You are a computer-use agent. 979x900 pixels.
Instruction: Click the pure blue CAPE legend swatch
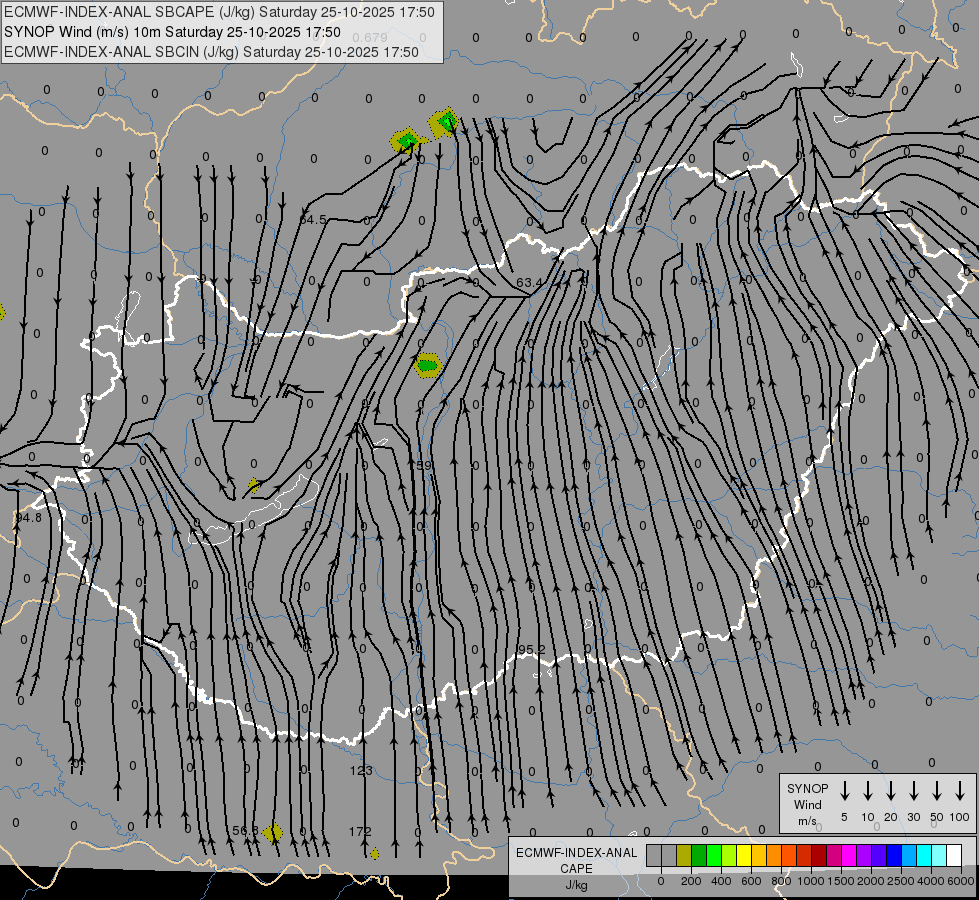pyautogui.click(x=895, y=855)
